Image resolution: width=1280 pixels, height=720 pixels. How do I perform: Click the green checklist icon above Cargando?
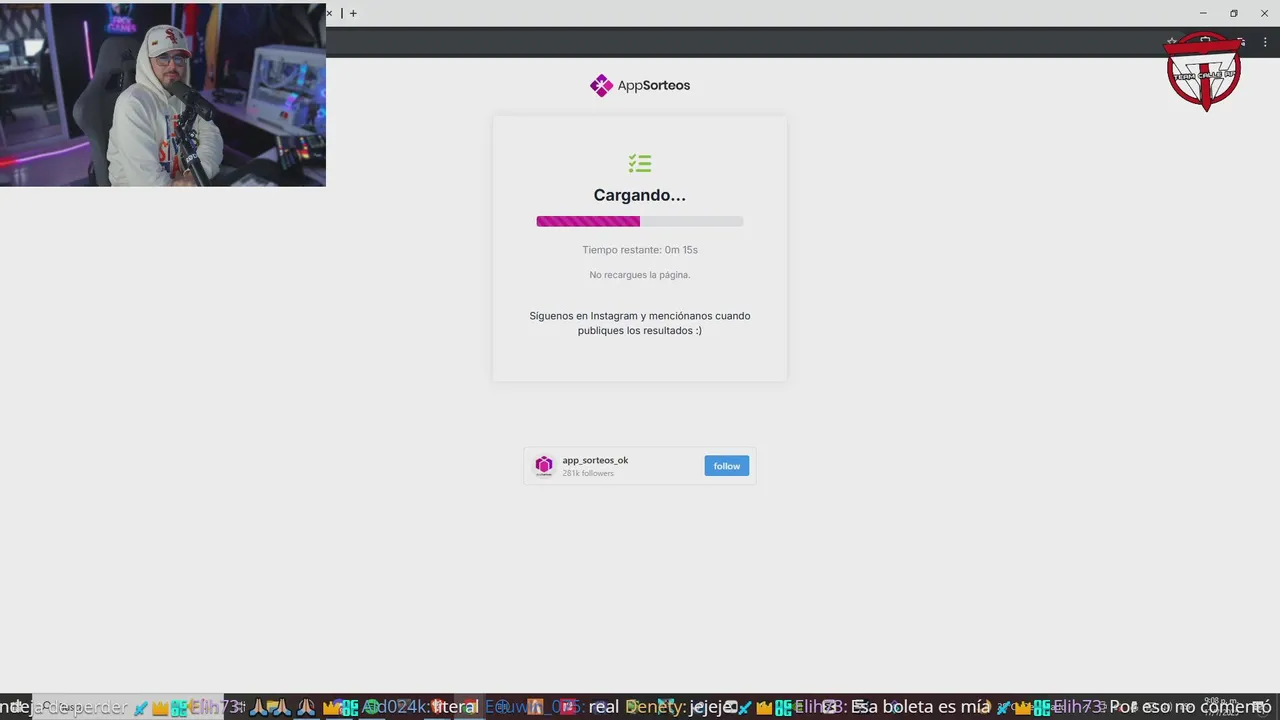[640, 163]
